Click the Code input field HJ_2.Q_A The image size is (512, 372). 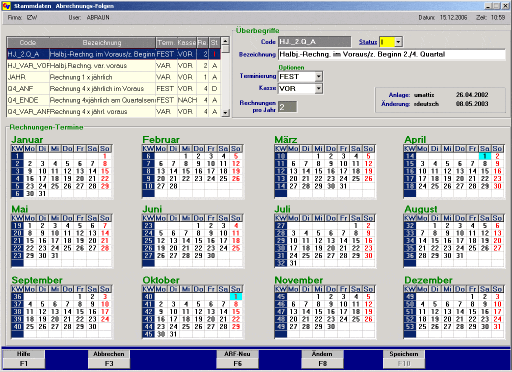[314, 42]
